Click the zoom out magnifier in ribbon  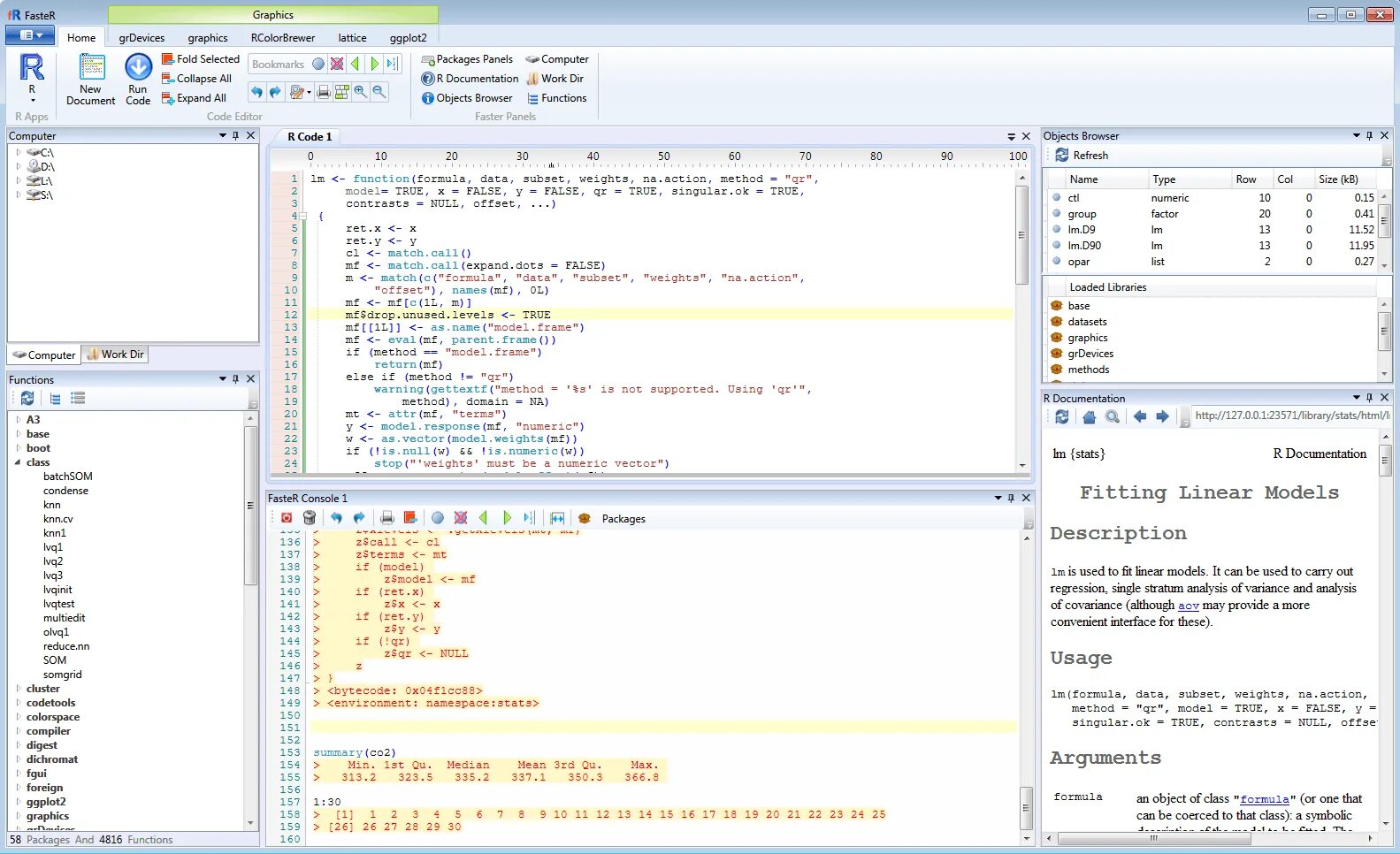pos(379,92)
